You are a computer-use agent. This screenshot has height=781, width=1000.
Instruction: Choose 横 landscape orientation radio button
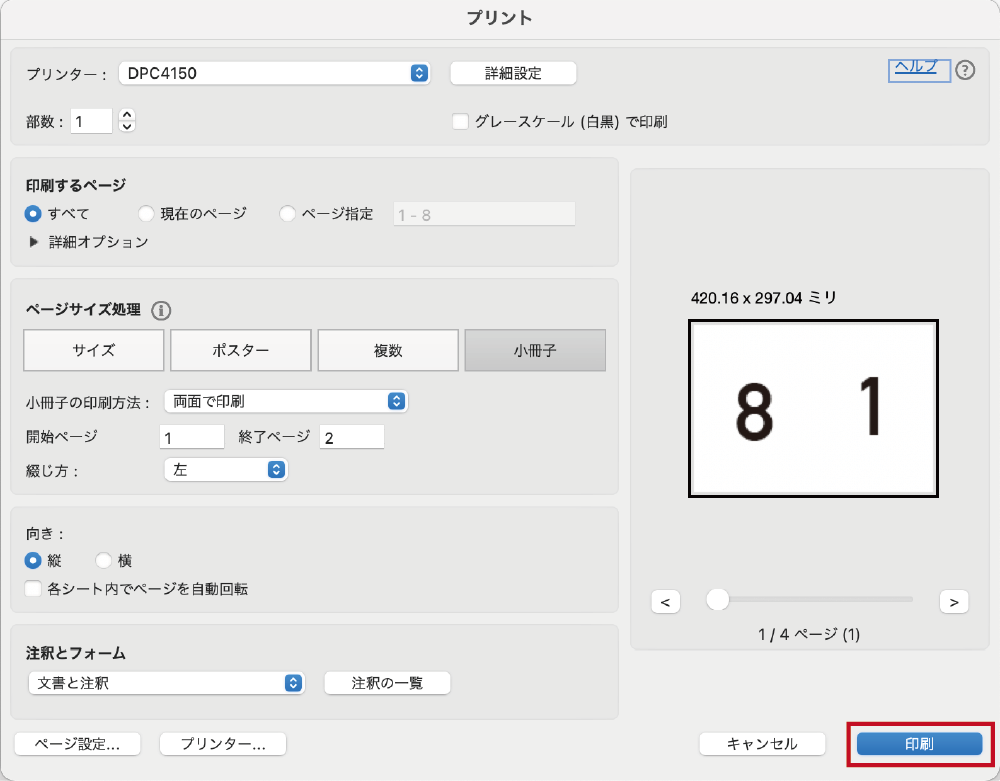[103, 561]
